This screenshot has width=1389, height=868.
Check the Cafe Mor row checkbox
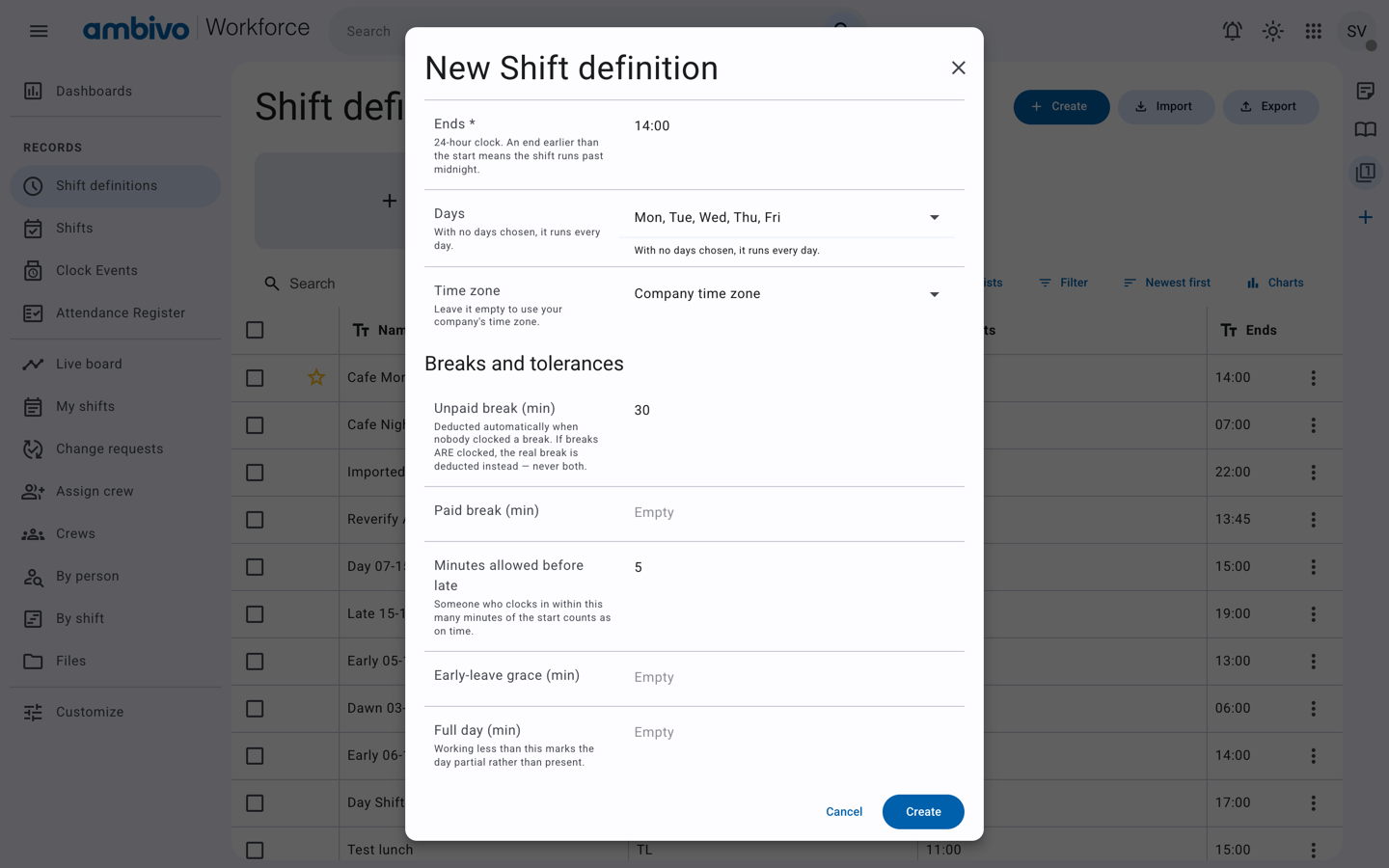click(x=255, y=378)
